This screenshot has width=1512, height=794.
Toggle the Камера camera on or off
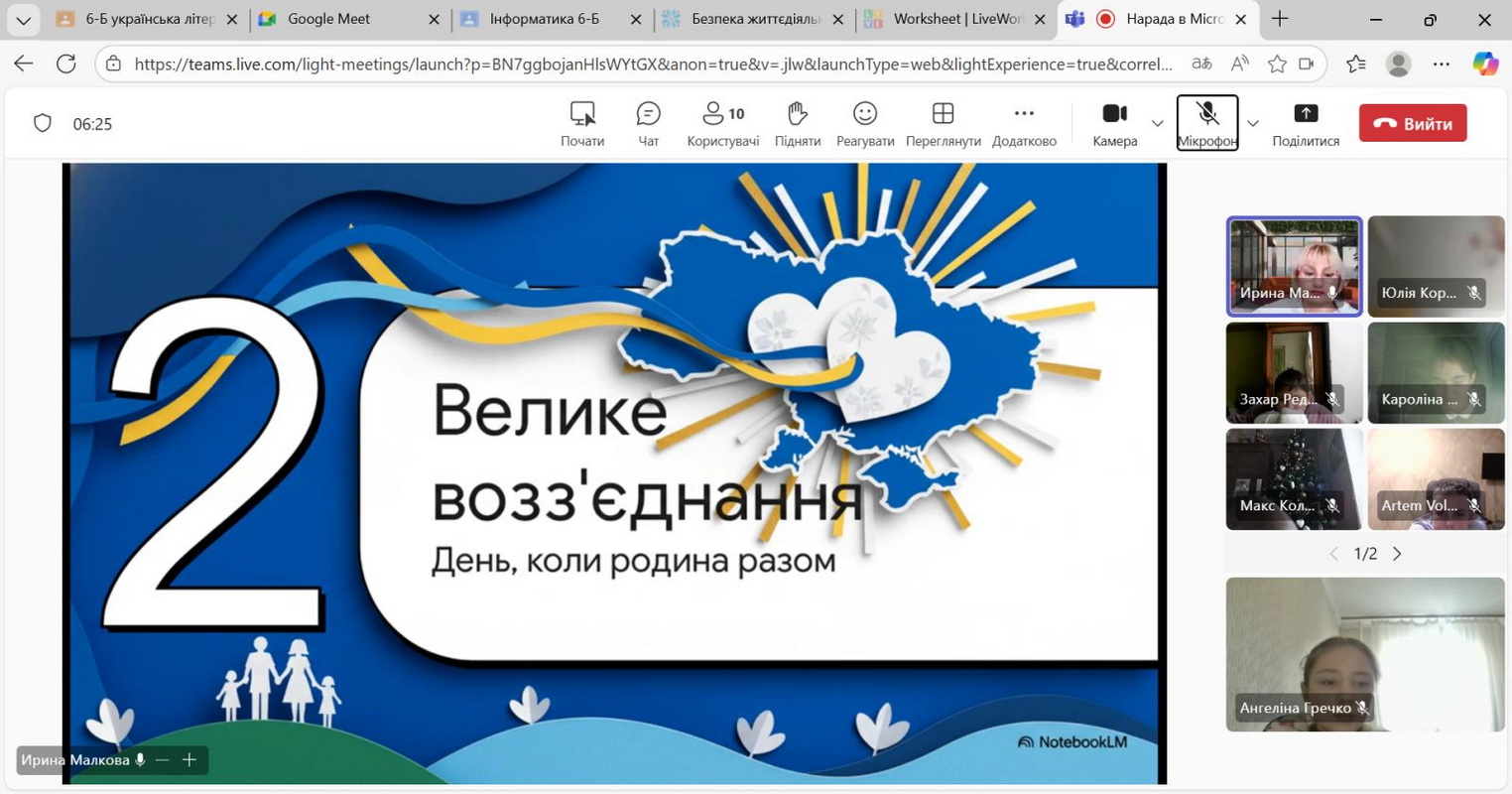click(1115, 123)
